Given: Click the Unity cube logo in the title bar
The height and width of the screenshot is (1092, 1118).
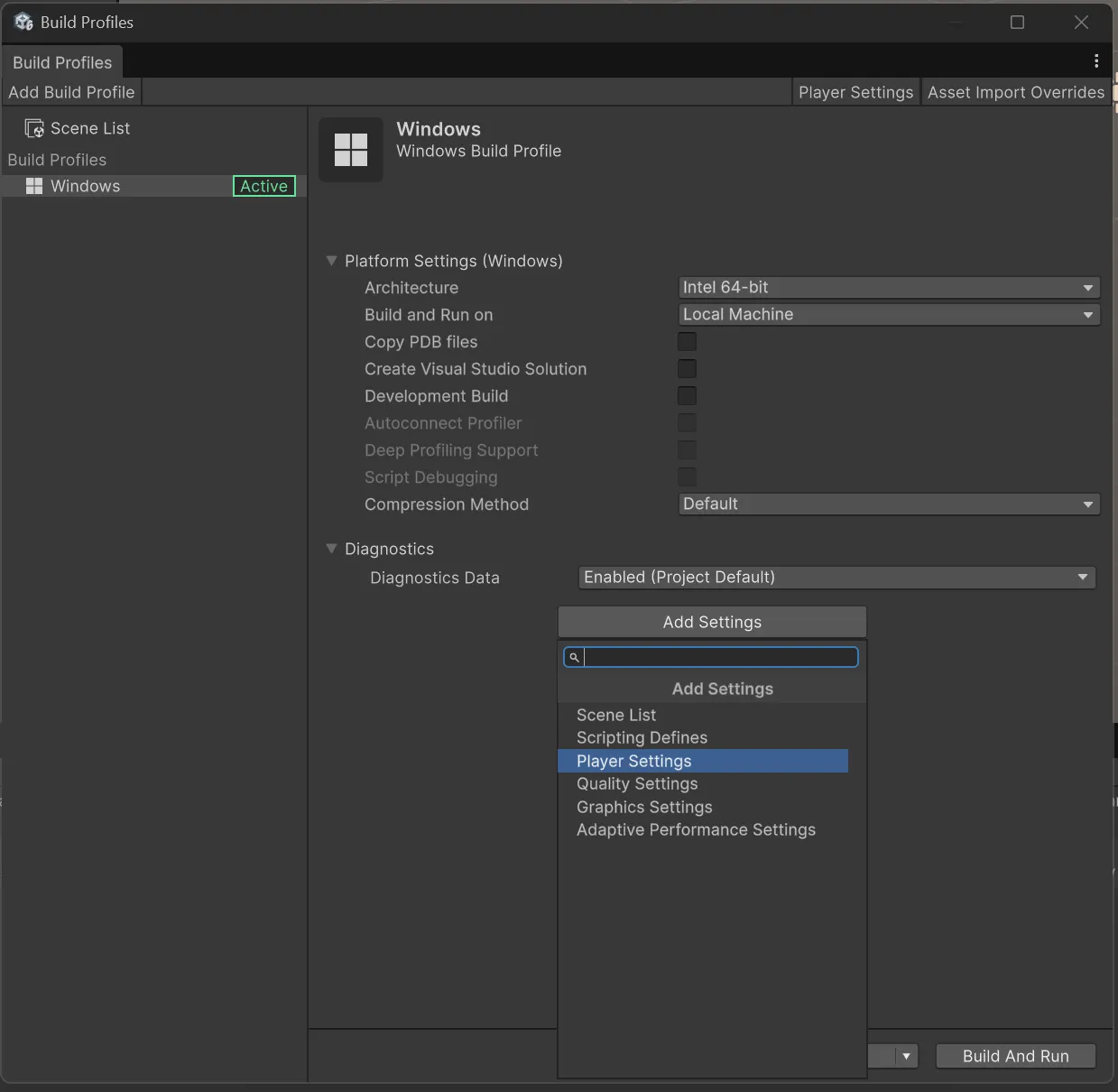Looking at the screenshot, I should pos(23,21).
